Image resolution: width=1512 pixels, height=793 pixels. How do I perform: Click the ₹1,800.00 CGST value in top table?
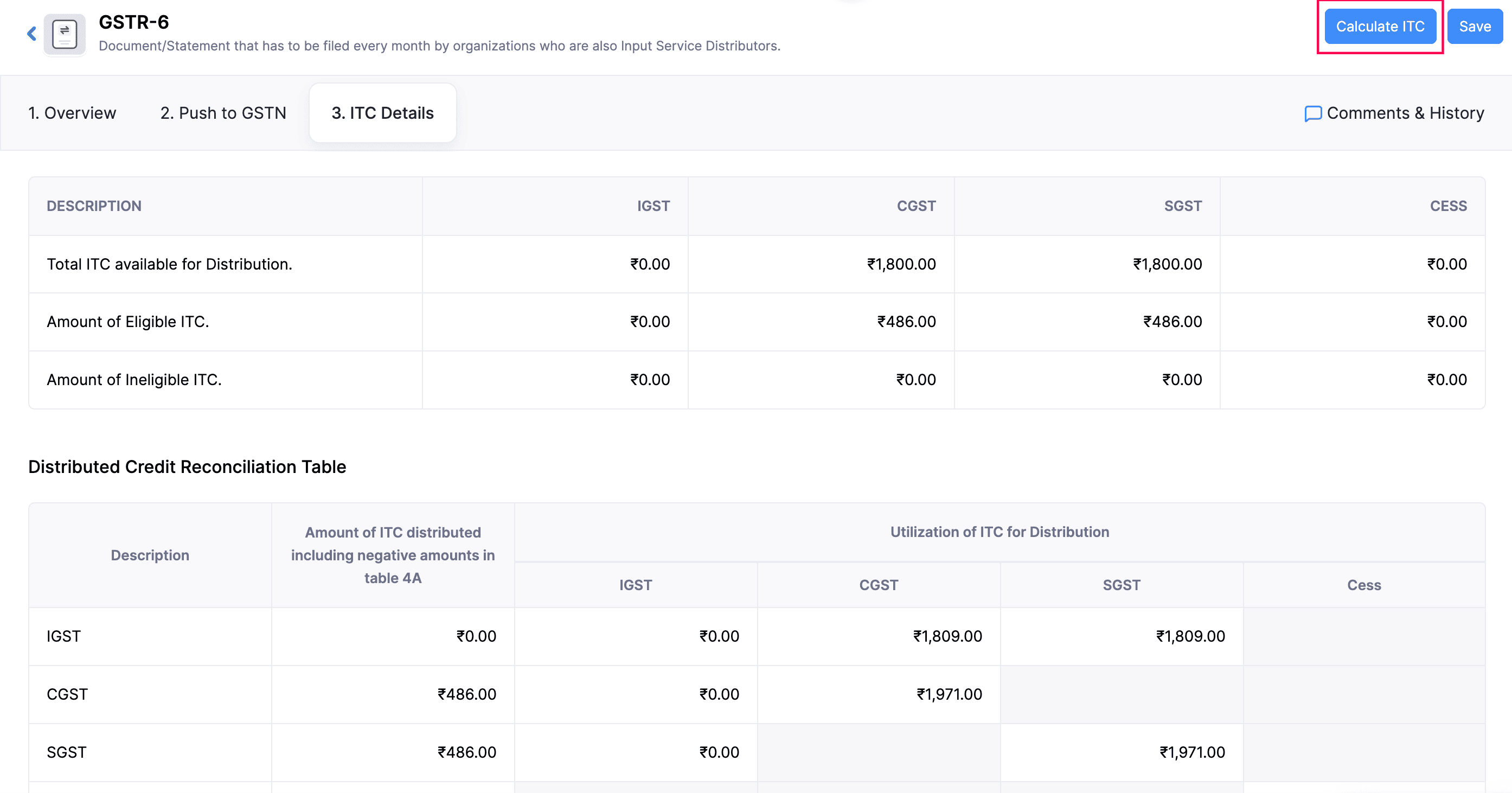click(x=901, y=264)
